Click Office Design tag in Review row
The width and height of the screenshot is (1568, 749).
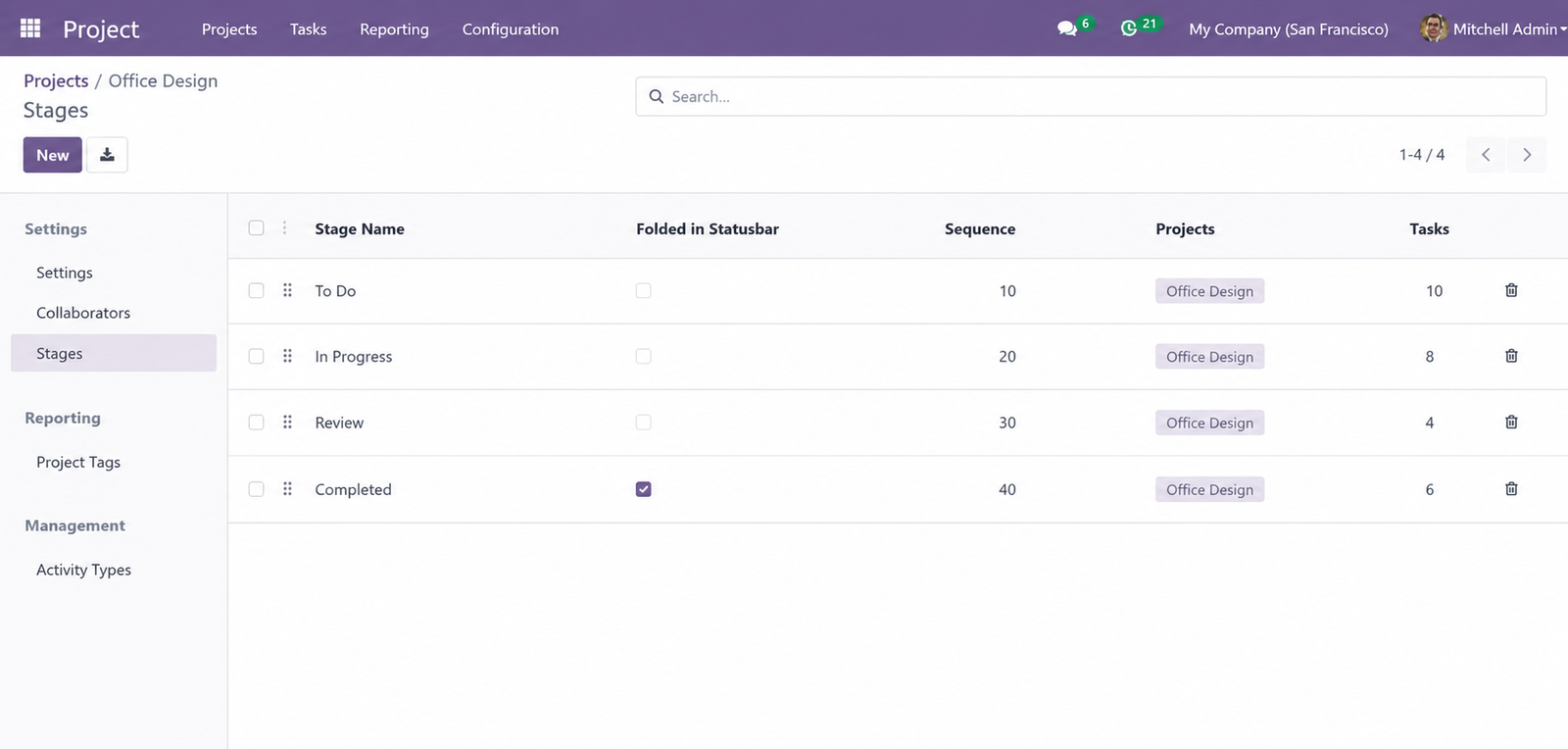[1209, 423]
